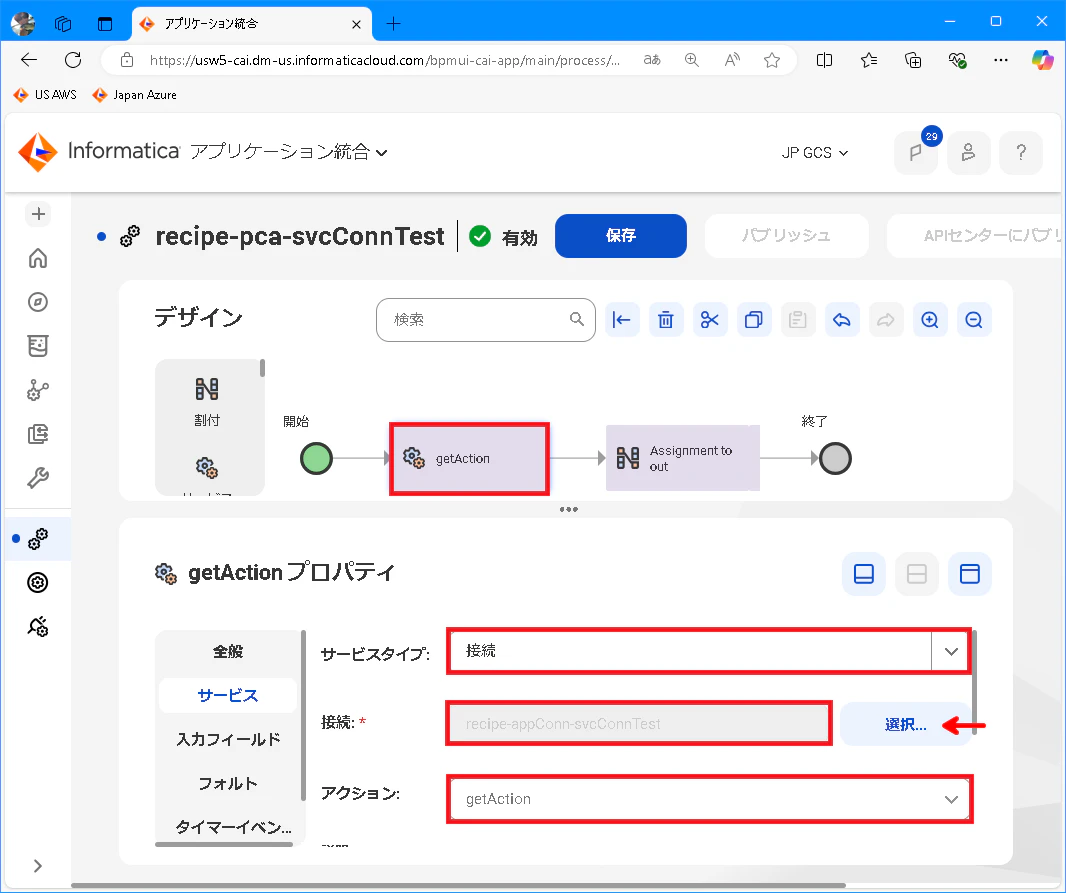Open the サービスタイプ dropdown
Screen dimensions: 1066x893
click(x=709, y=651)
